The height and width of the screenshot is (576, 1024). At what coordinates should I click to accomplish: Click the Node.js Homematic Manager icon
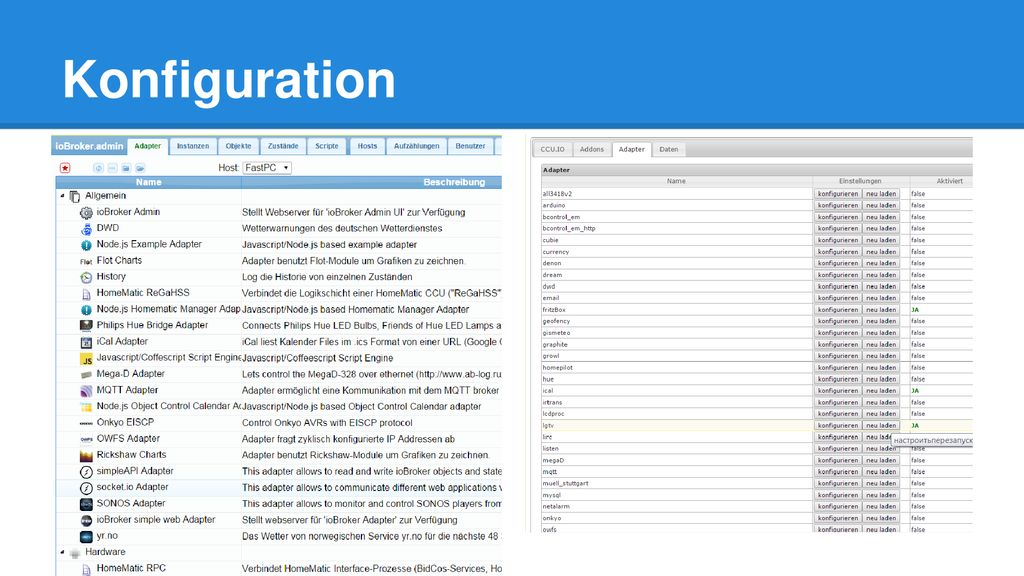pos(86,310)
